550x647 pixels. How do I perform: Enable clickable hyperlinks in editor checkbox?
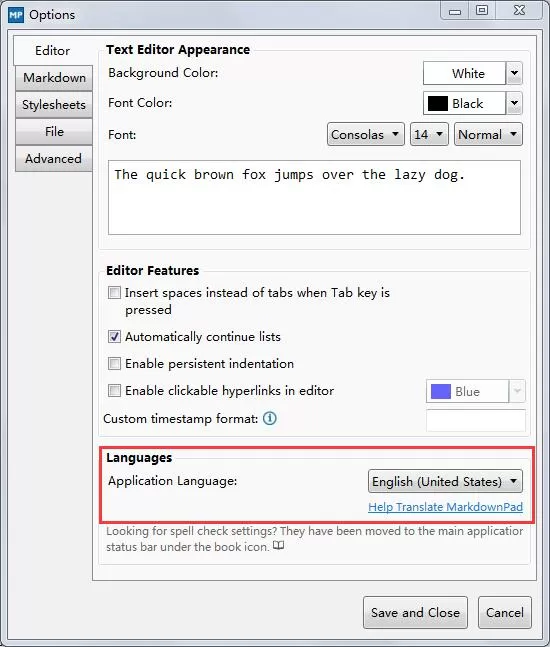pos(114,390)
